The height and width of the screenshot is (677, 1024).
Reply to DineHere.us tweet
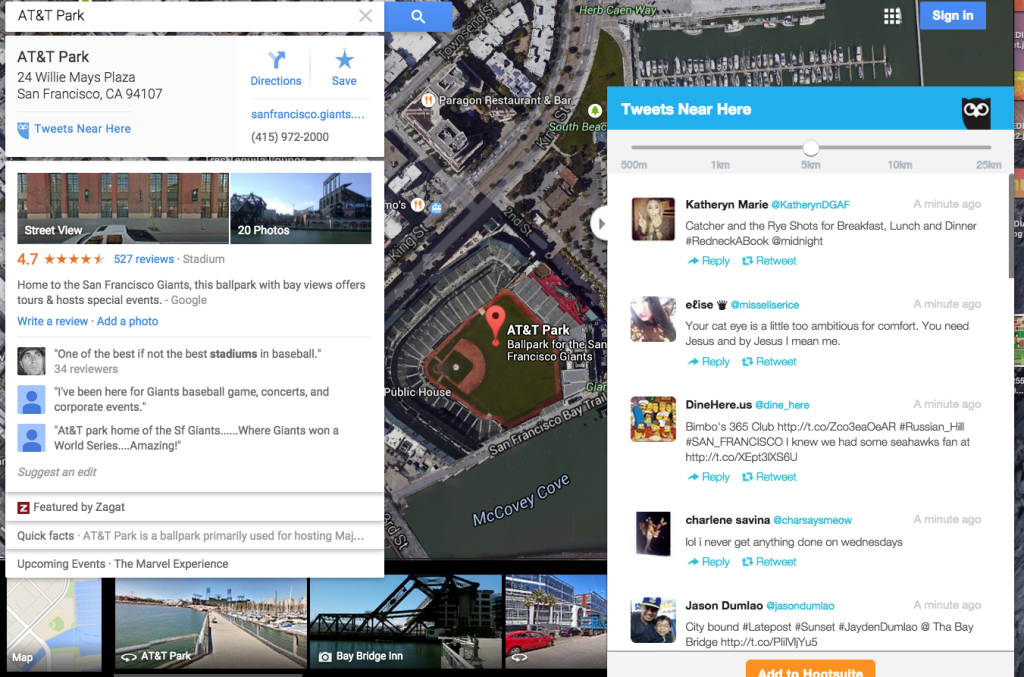pos(709,477)
